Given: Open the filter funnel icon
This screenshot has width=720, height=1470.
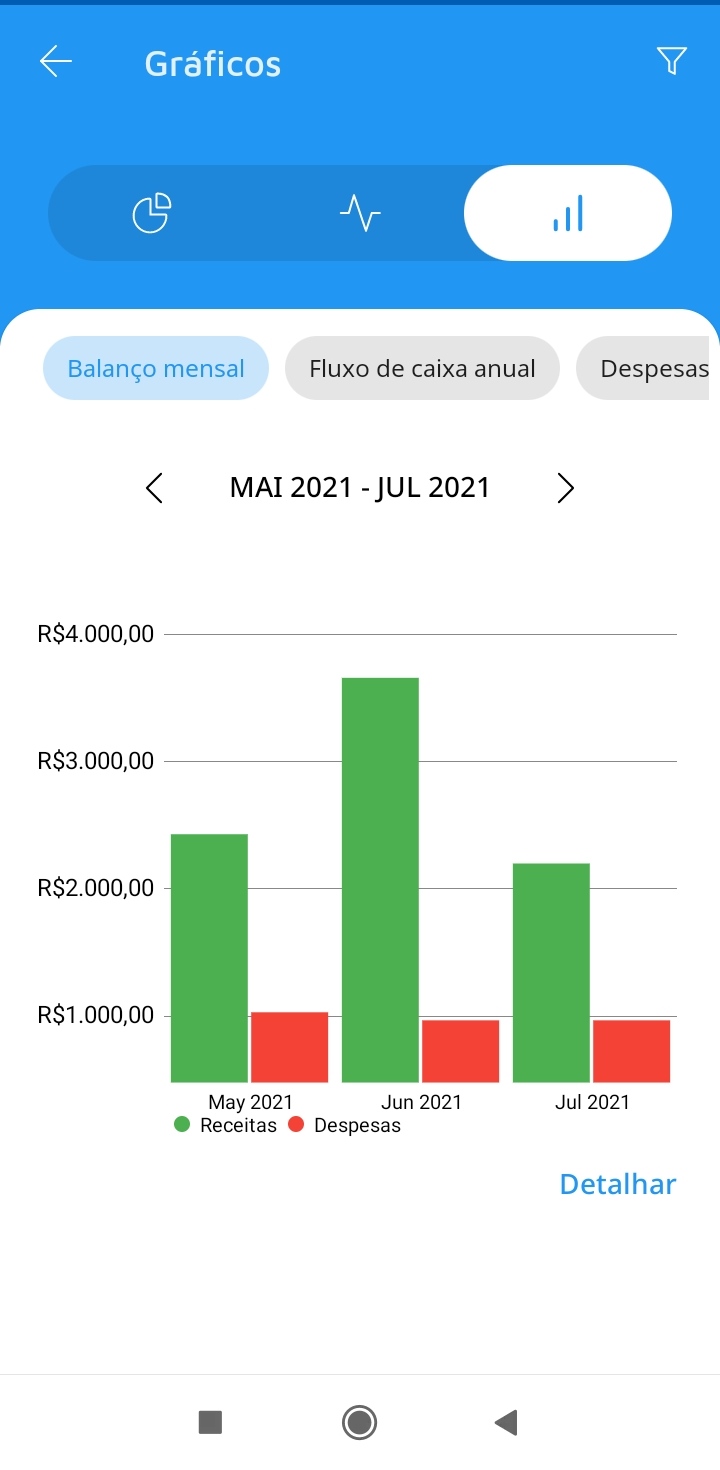Looking at the screenshot, I should [672, 62].
